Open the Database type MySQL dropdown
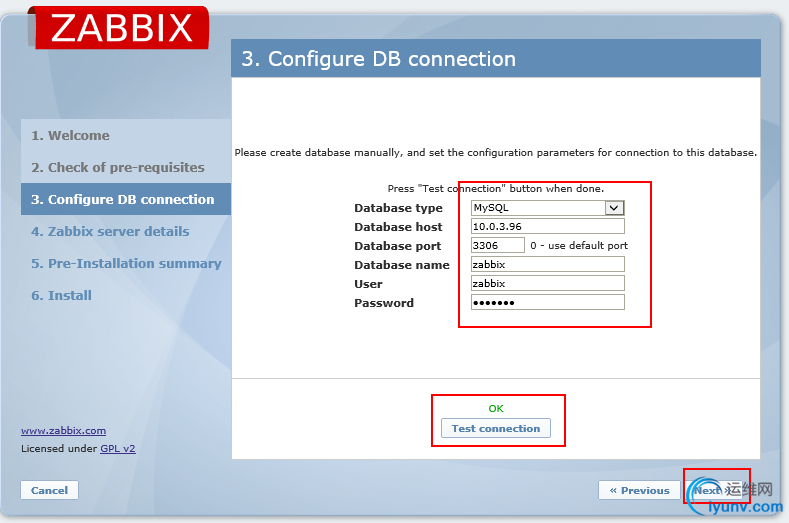The image size is (789, 523). 547,207
